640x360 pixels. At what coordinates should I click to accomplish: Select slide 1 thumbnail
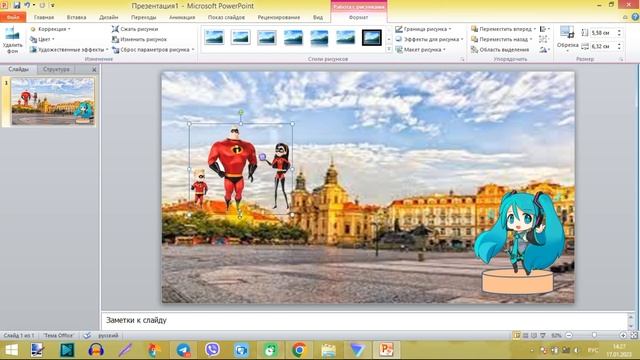point(53,101)
